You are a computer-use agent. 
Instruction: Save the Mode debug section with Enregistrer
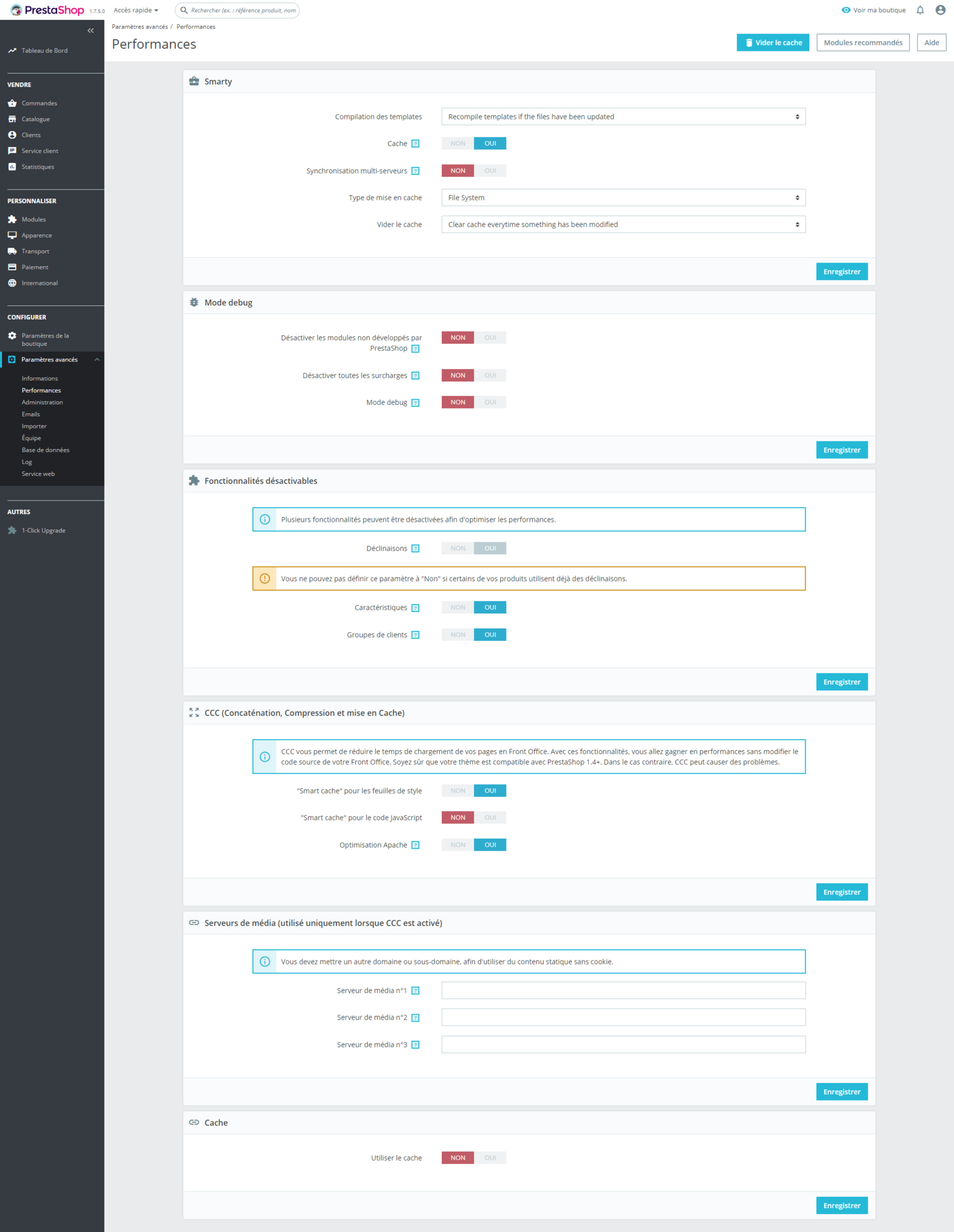(842, 450)
